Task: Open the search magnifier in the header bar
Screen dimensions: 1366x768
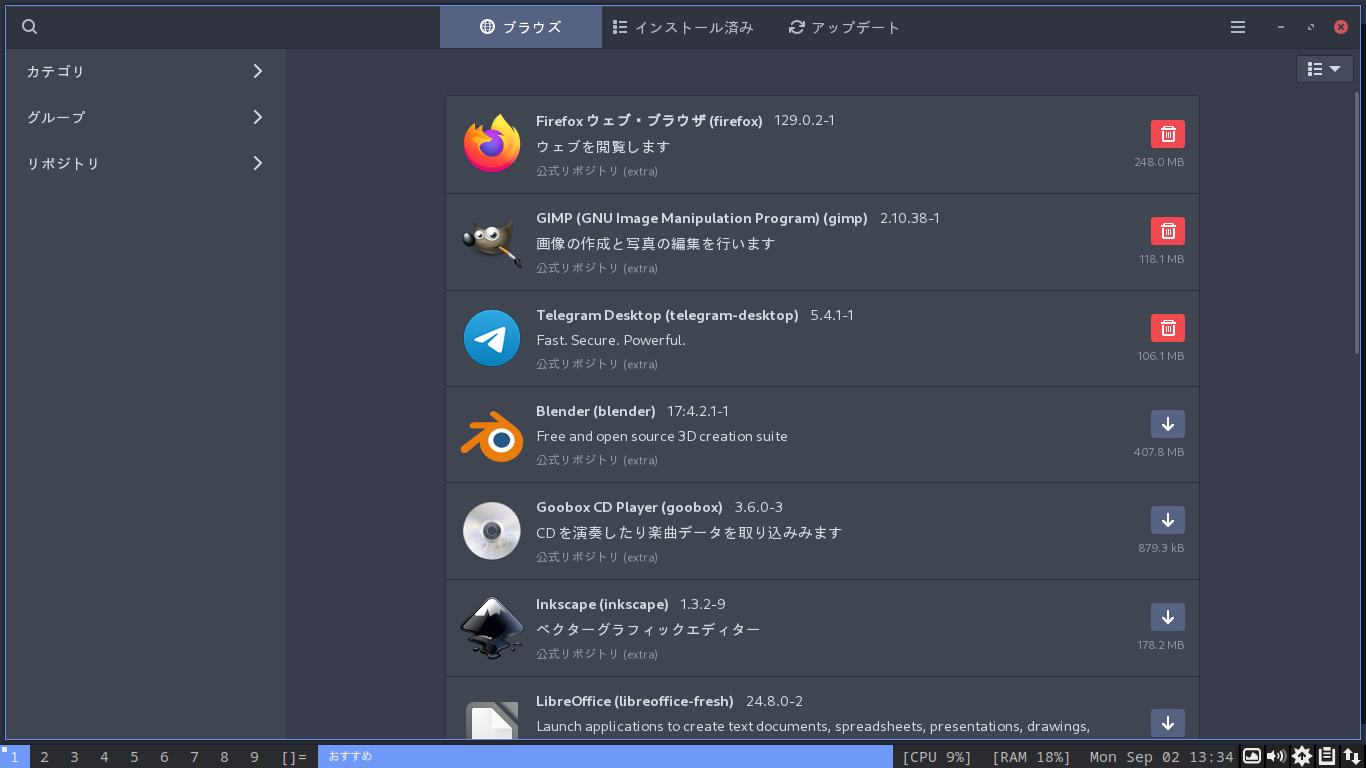Action: click(x=30, y=27)
